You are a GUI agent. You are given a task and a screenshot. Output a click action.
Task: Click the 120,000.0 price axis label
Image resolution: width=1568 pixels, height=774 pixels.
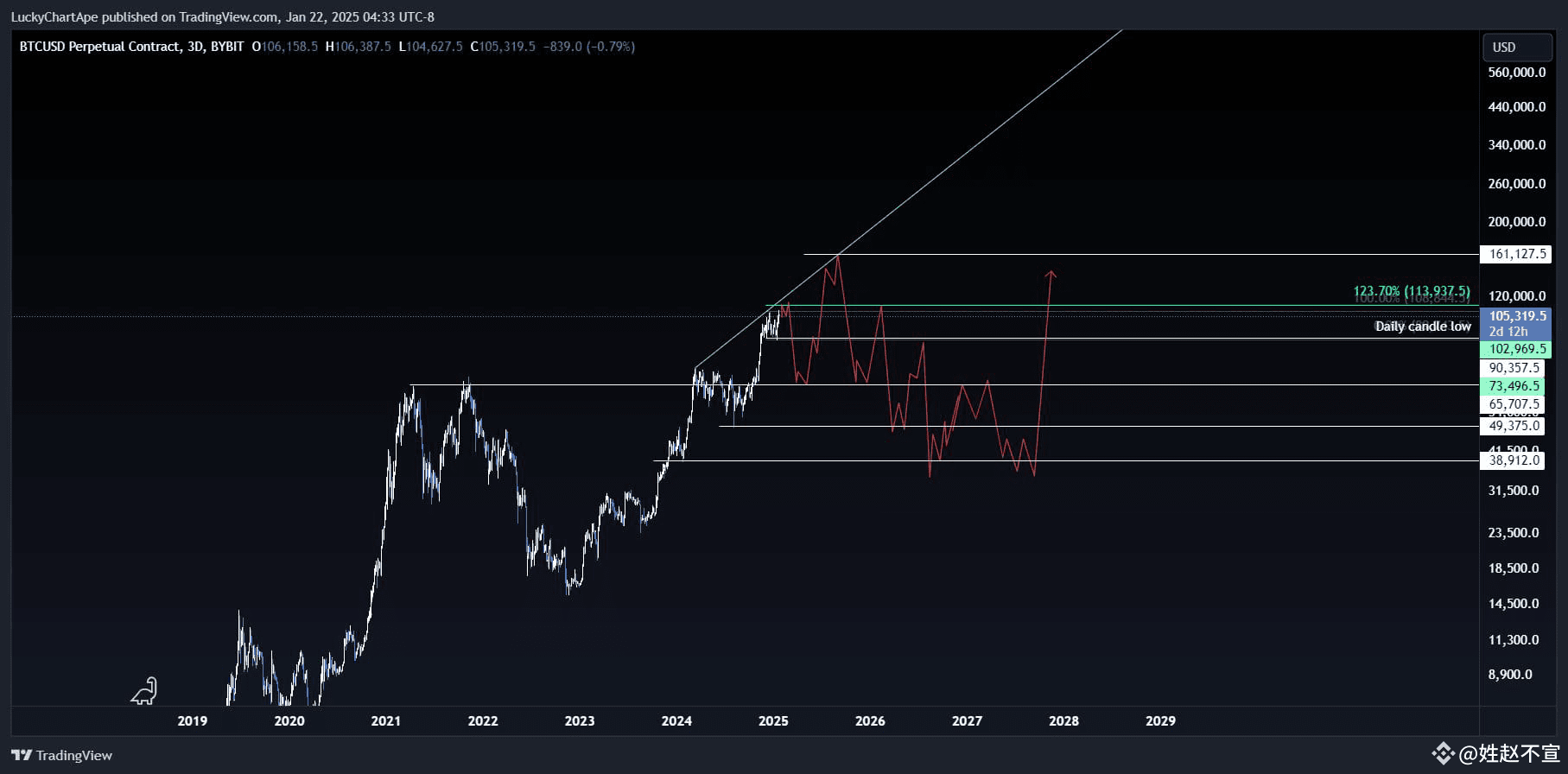(1517, 296)
